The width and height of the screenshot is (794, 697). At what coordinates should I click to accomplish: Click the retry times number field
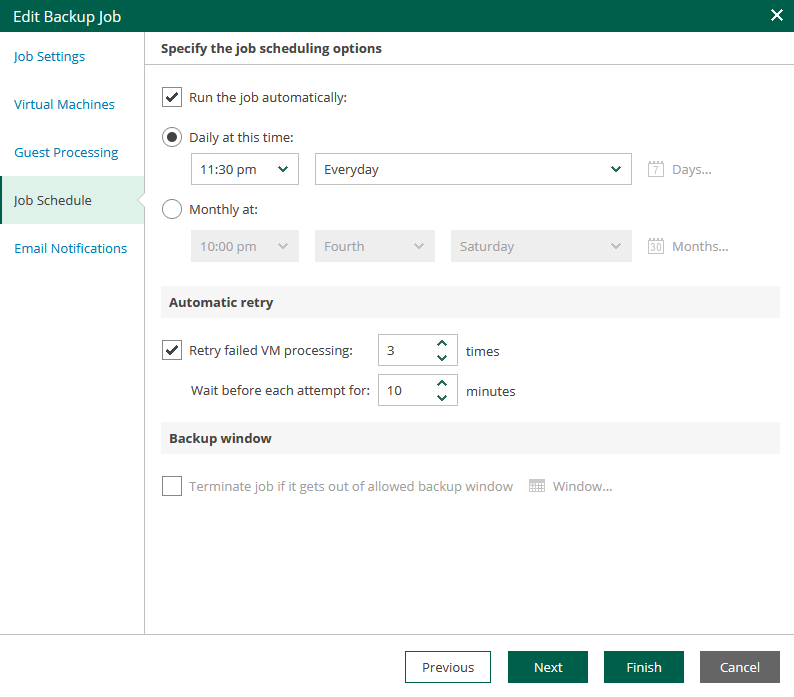pyautogui.click(x=405, y=351)
